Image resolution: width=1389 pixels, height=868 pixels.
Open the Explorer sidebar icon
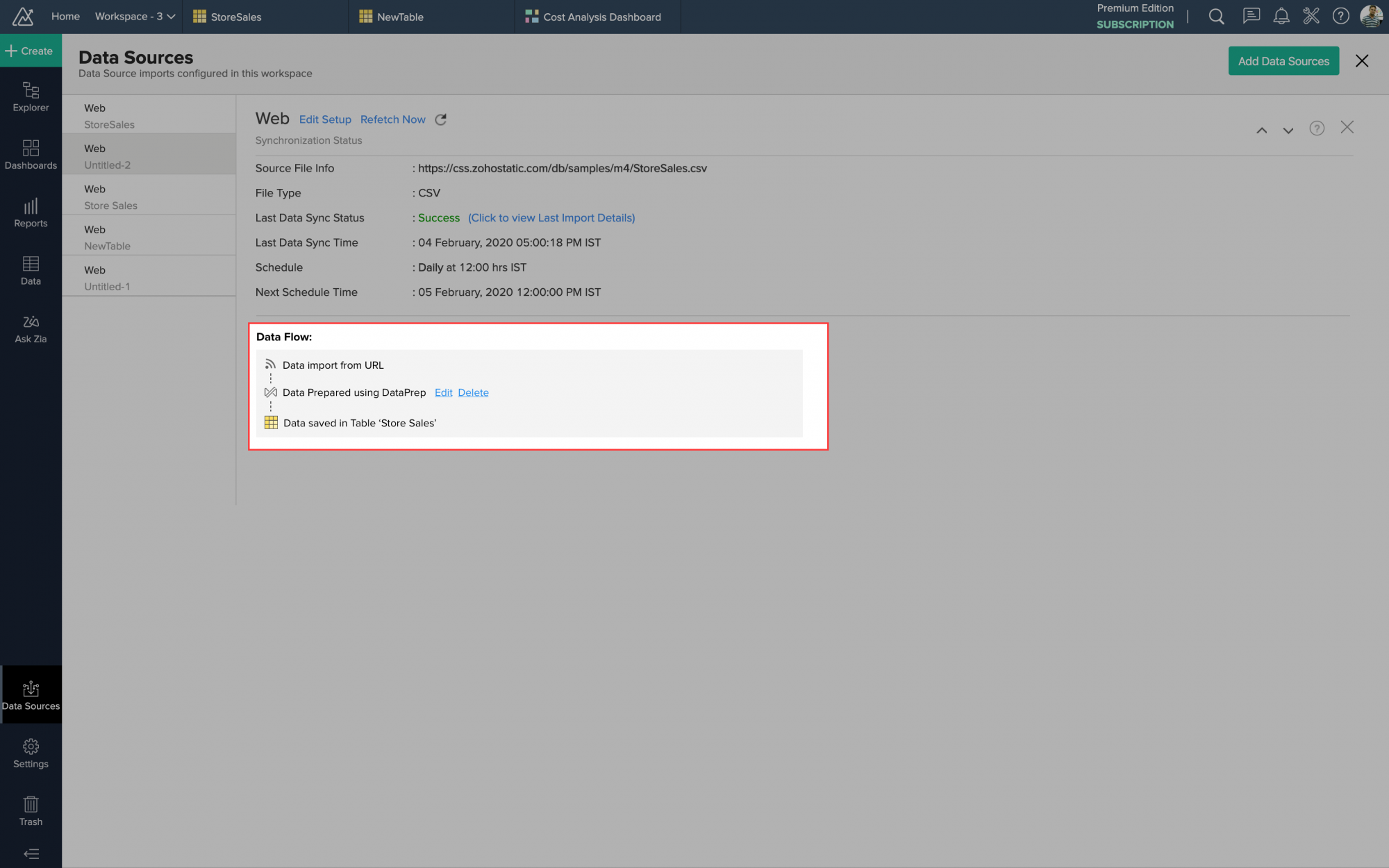click(x=31, y=97)
